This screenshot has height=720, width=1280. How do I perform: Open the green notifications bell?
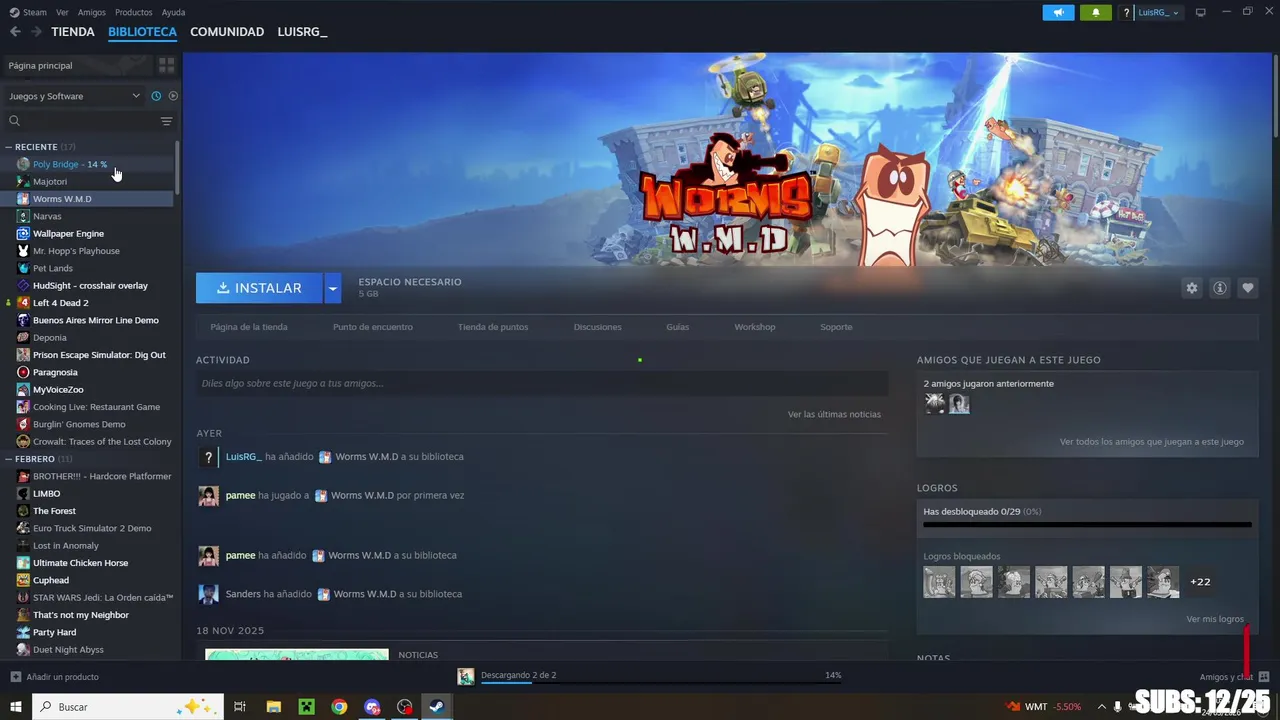tap(1095, 12)
